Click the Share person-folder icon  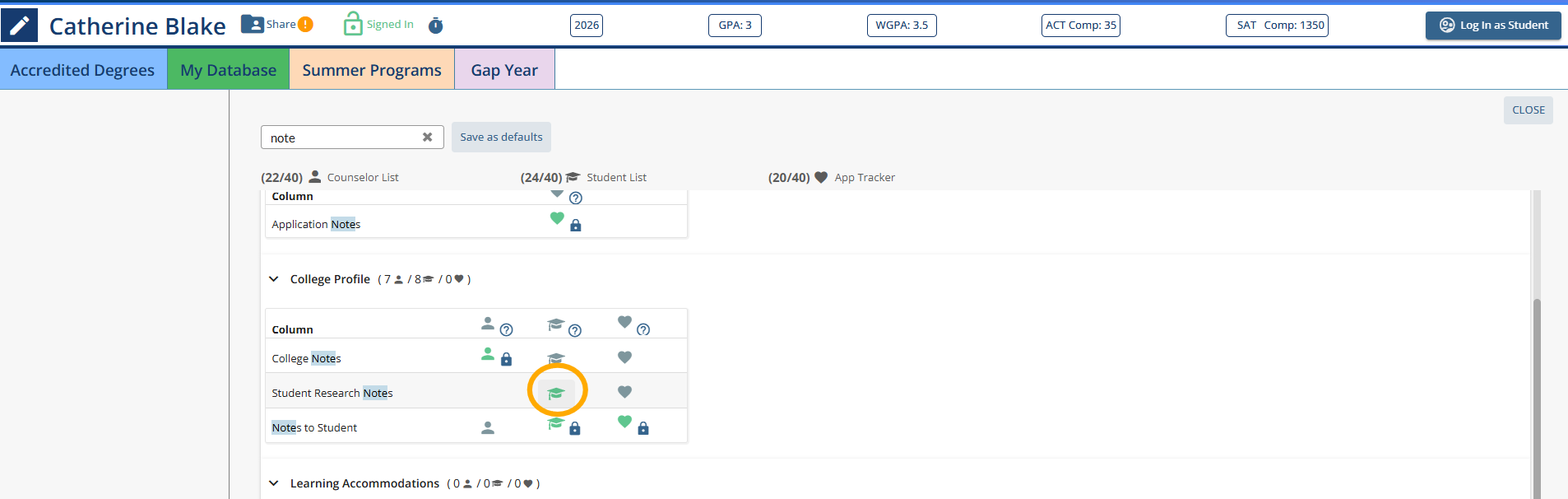coord(253,24)
